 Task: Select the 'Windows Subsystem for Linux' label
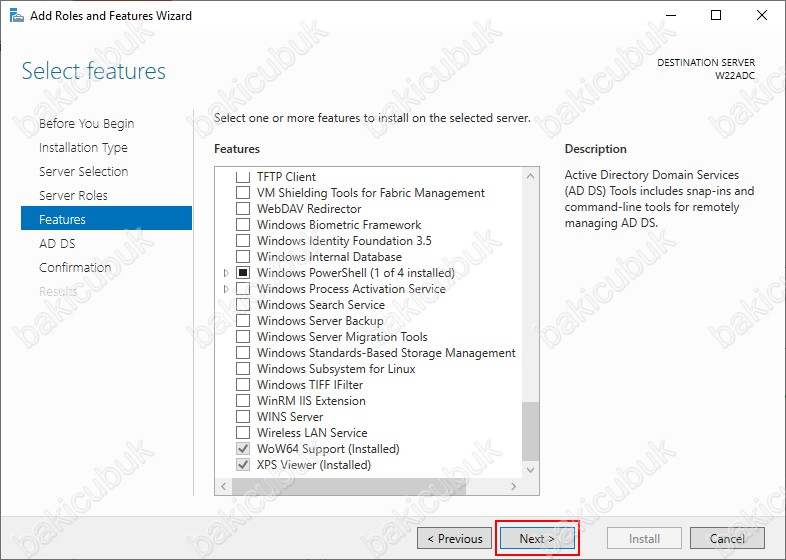pos(336,369)
